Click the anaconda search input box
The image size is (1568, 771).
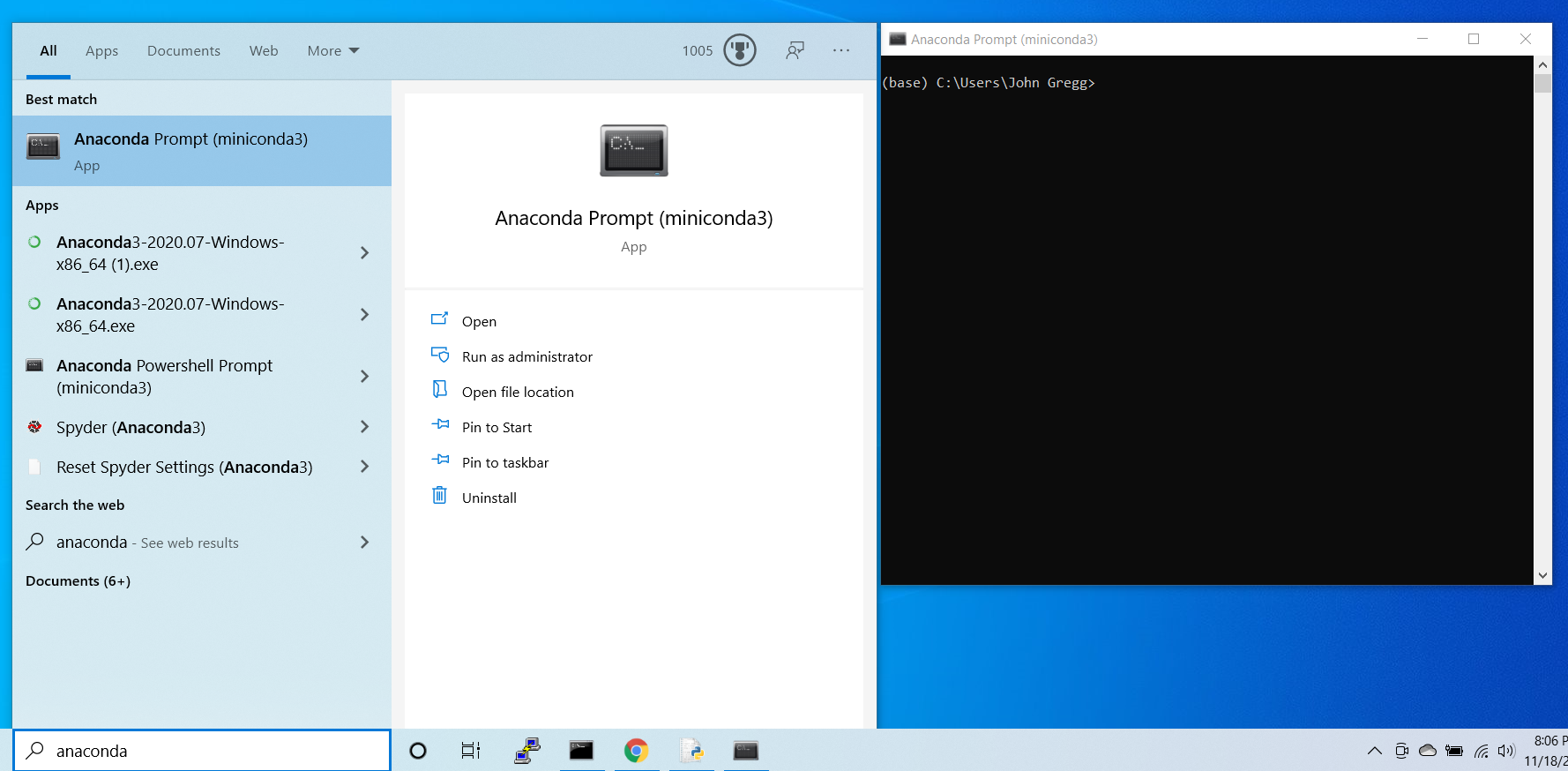(202, 751)
